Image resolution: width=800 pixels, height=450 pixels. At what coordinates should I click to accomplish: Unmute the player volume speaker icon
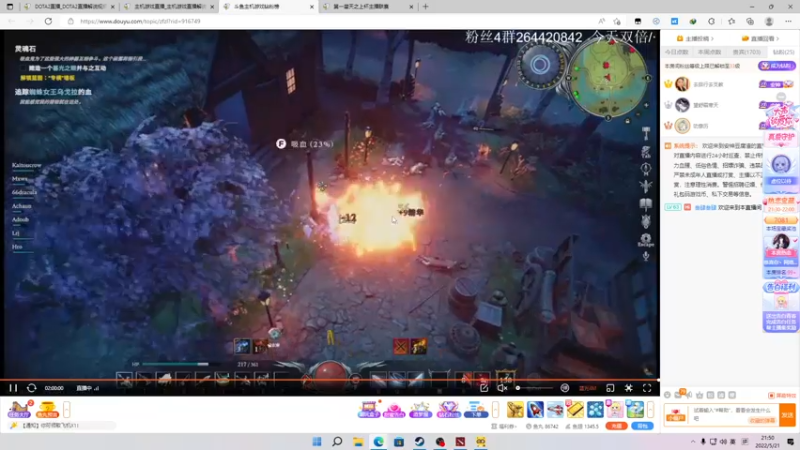(502, 388)
